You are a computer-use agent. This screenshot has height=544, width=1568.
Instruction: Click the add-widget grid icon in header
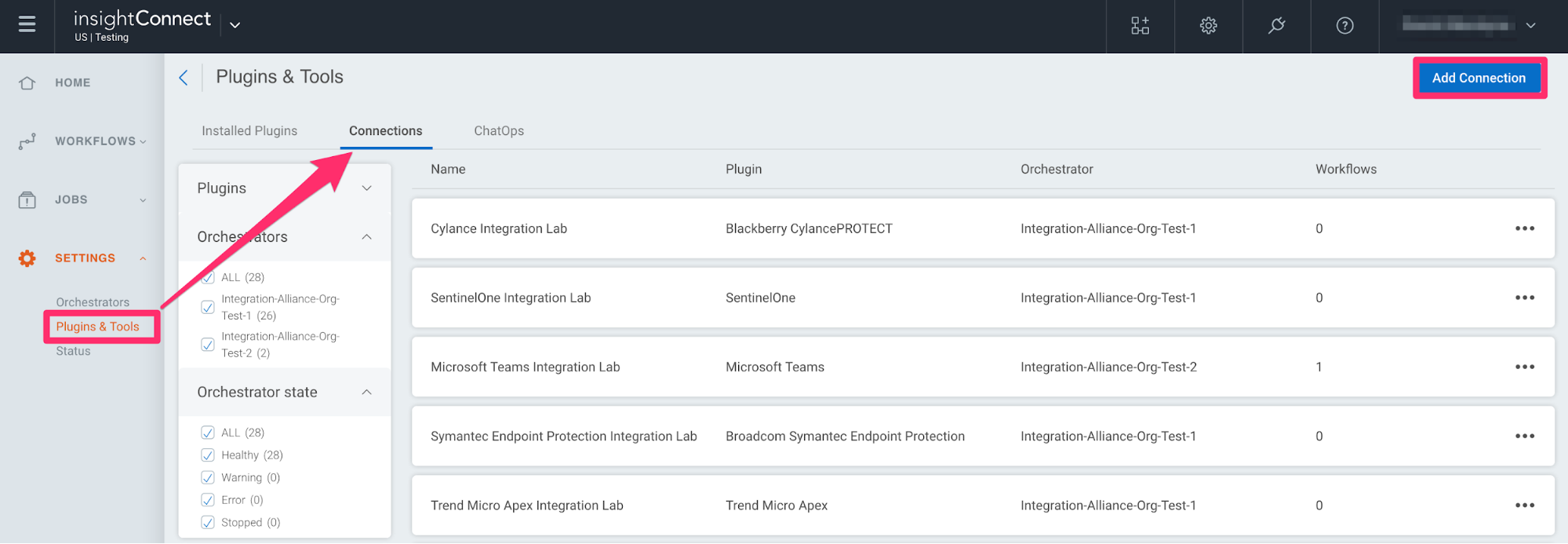(1140, 26)
